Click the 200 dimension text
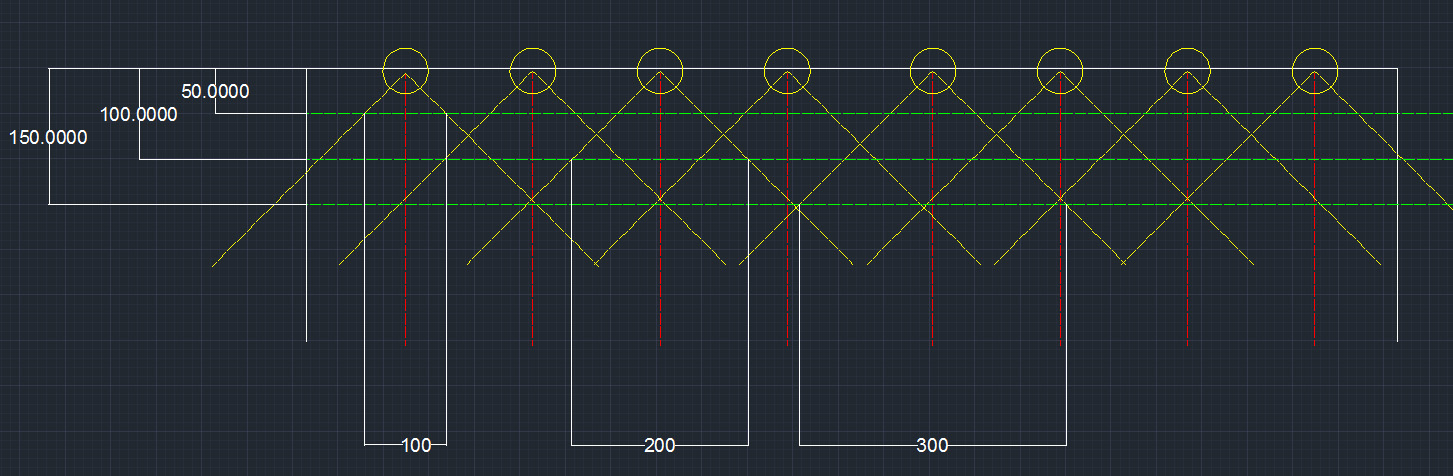 [660, 445]
